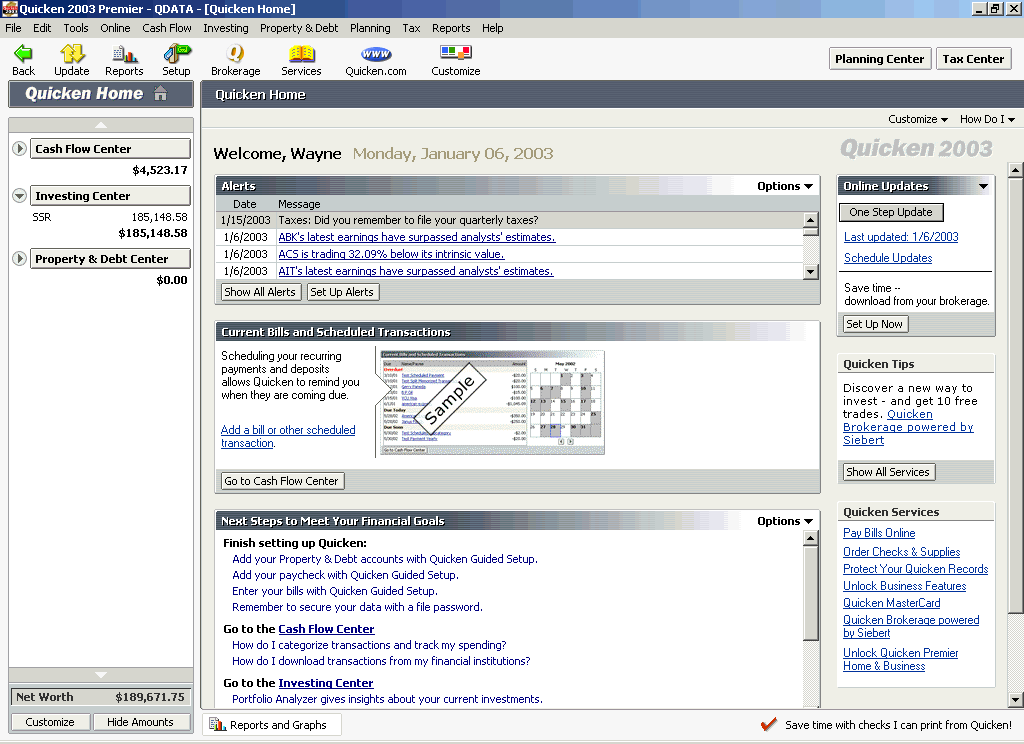Click the Show All Services button

tap(888, 472)
